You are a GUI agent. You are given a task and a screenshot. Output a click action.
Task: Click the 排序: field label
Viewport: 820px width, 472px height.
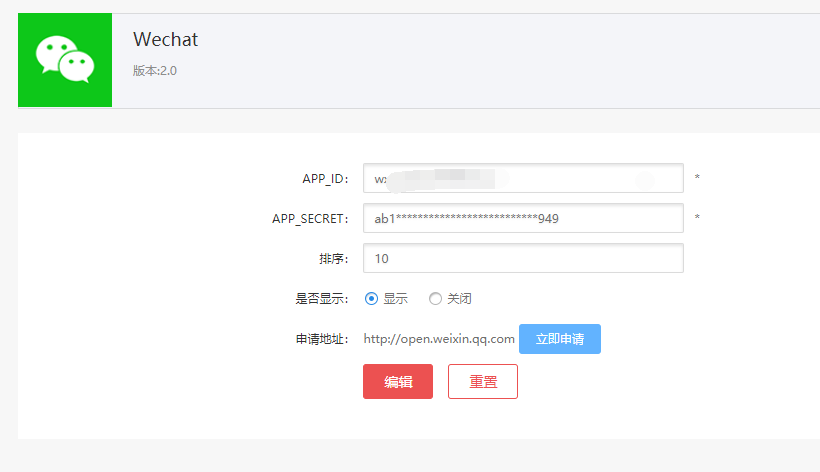pyautogui.click(x=334, y=259)
